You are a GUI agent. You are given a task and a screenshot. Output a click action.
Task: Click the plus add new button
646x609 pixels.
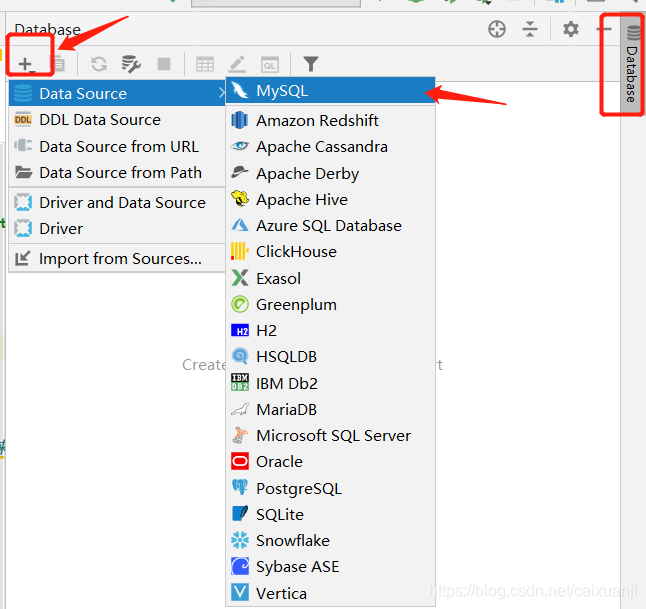click(26, 64)
